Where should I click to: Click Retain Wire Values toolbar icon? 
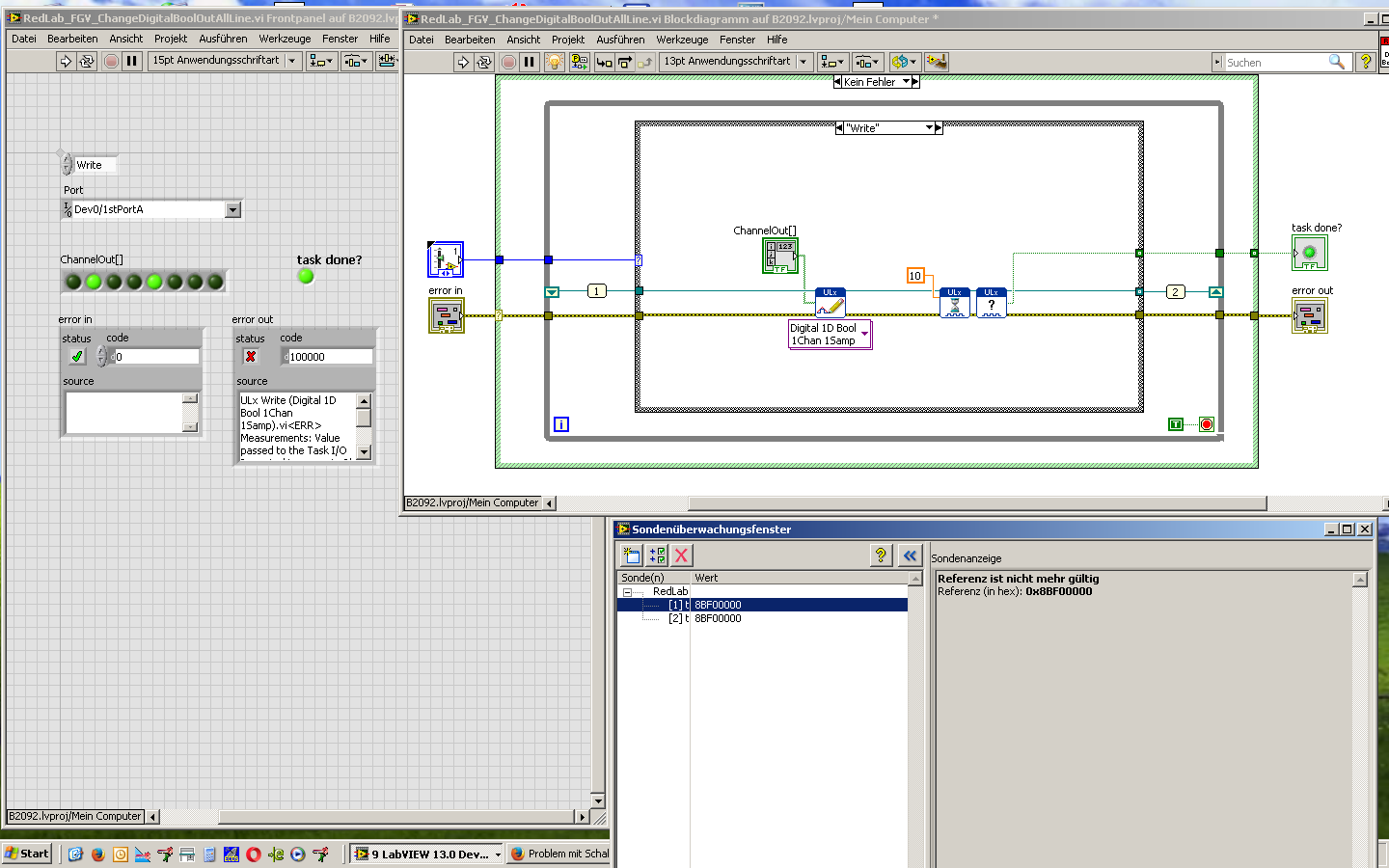[579, 62]
